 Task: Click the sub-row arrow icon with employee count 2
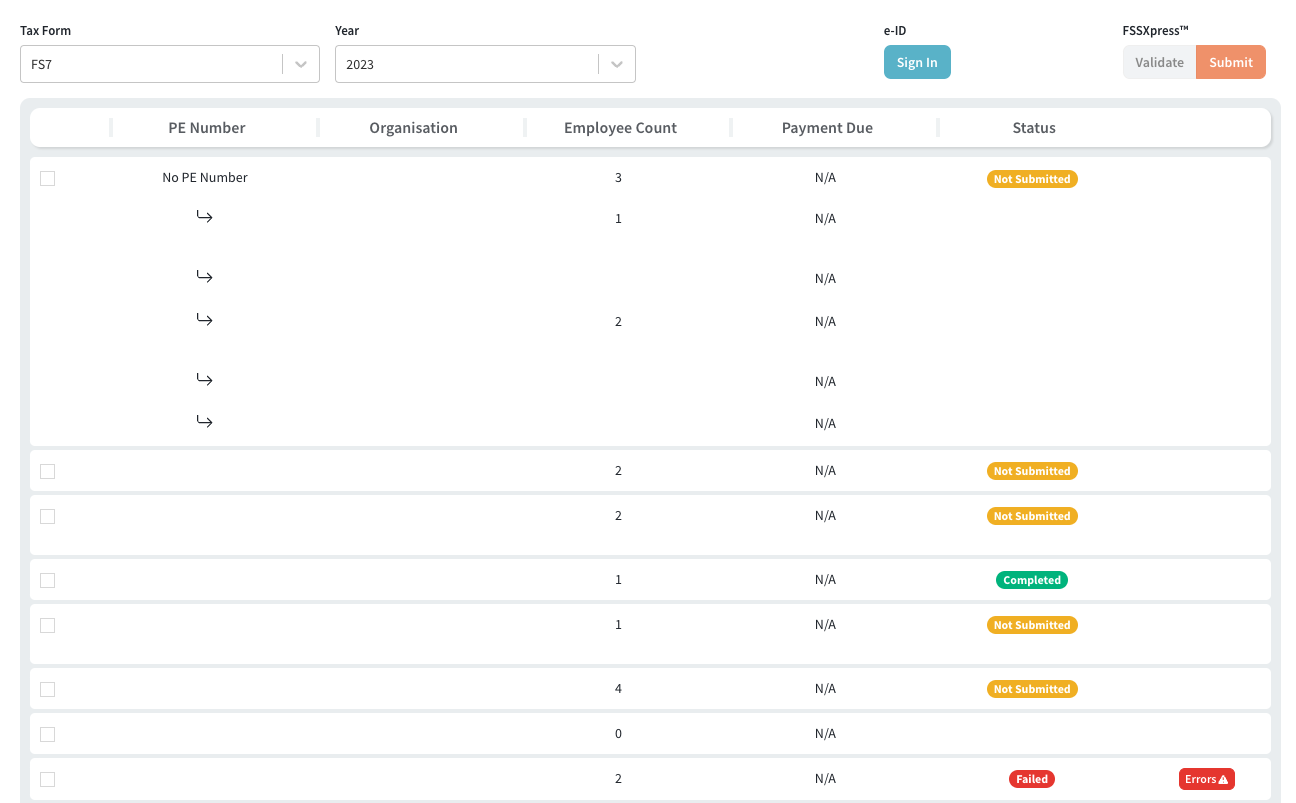click(x=204, y=320)
